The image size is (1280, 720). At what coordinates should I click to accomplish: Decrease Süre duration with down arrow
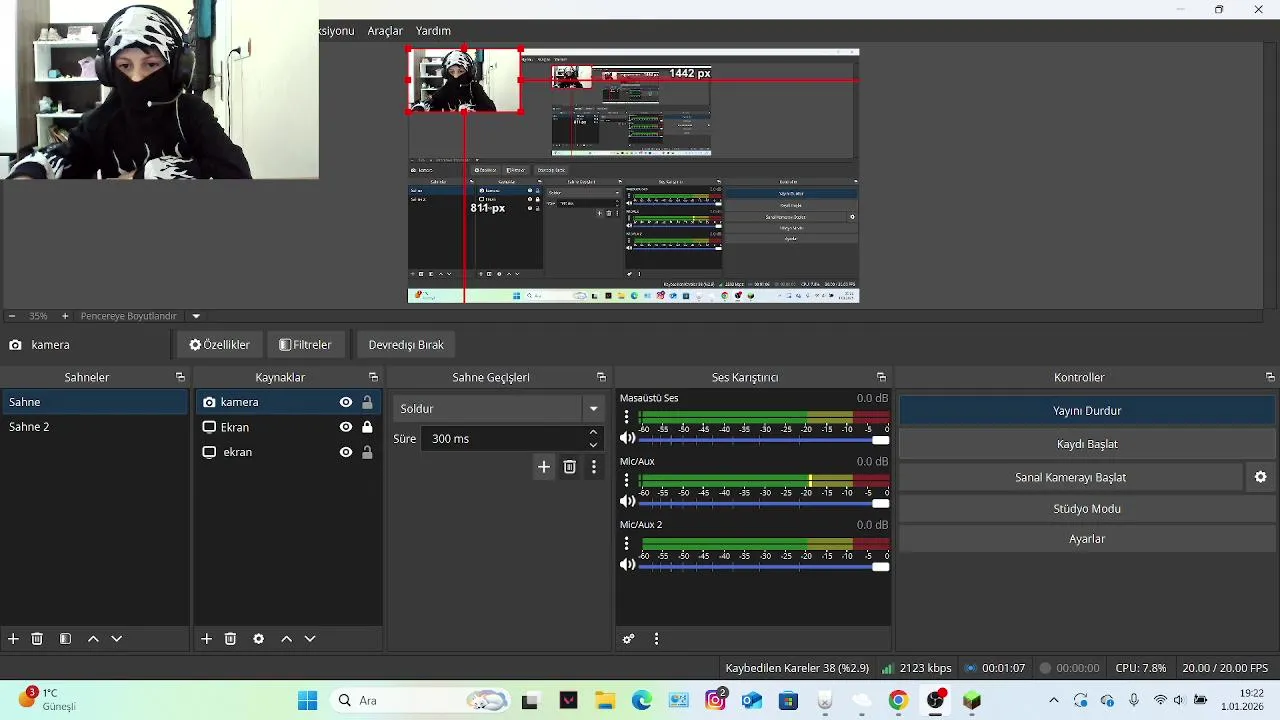pos(593,445)
